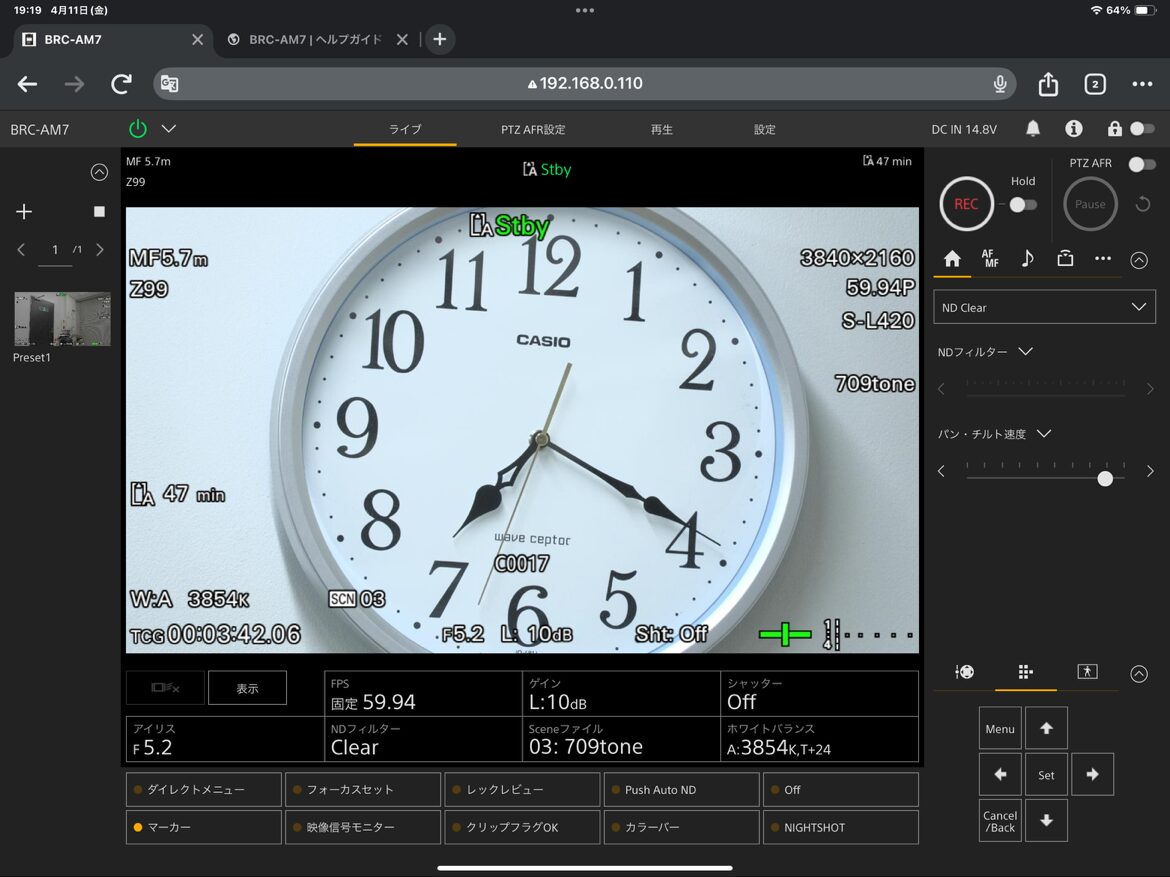Image resolution: width=1170 pixels, height=877 pixels.
Task: Open the more options dots icon
Action: click(x=1103, y=258)
